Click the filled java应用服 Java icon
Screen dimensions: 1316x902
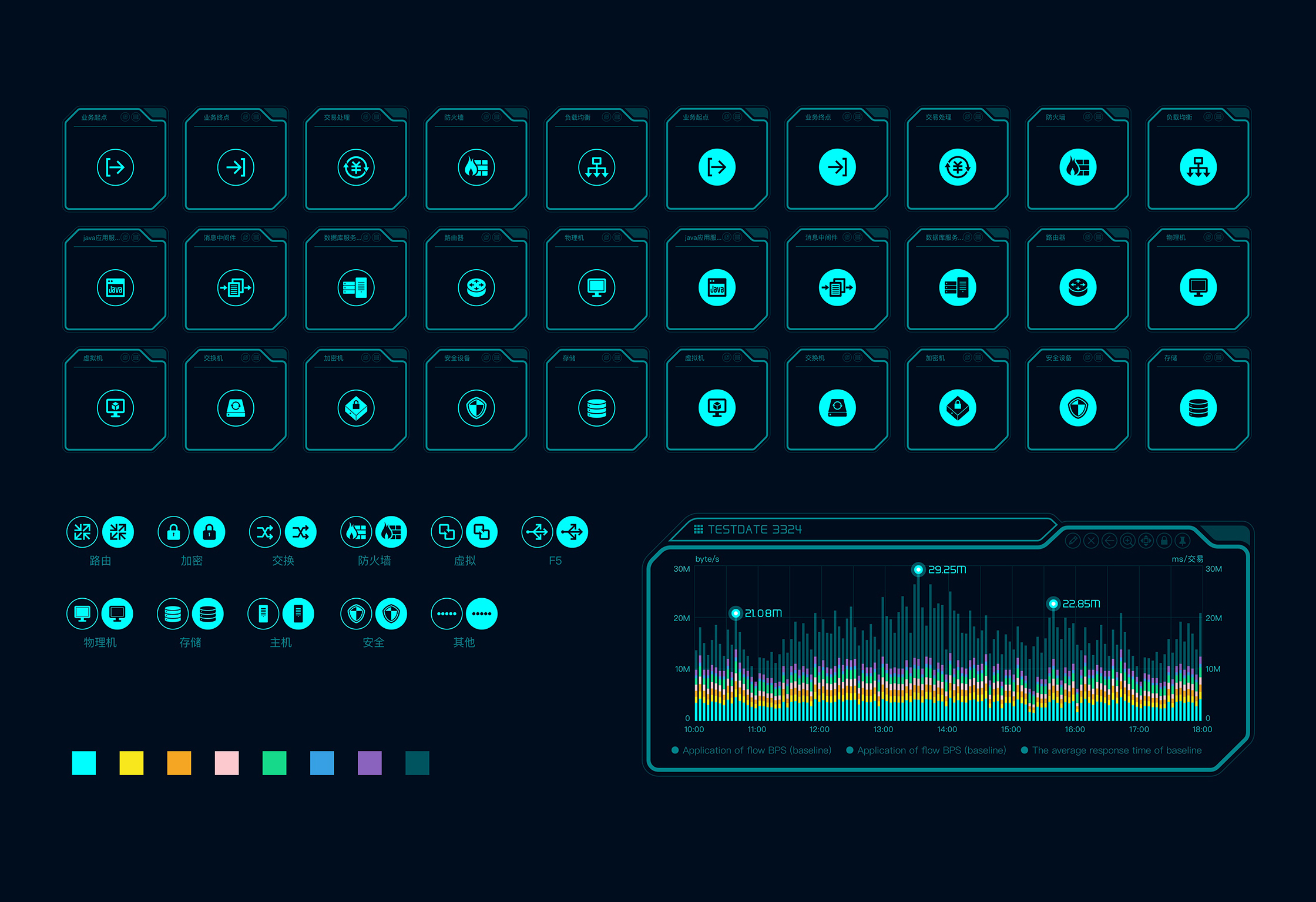click(717, 288)
